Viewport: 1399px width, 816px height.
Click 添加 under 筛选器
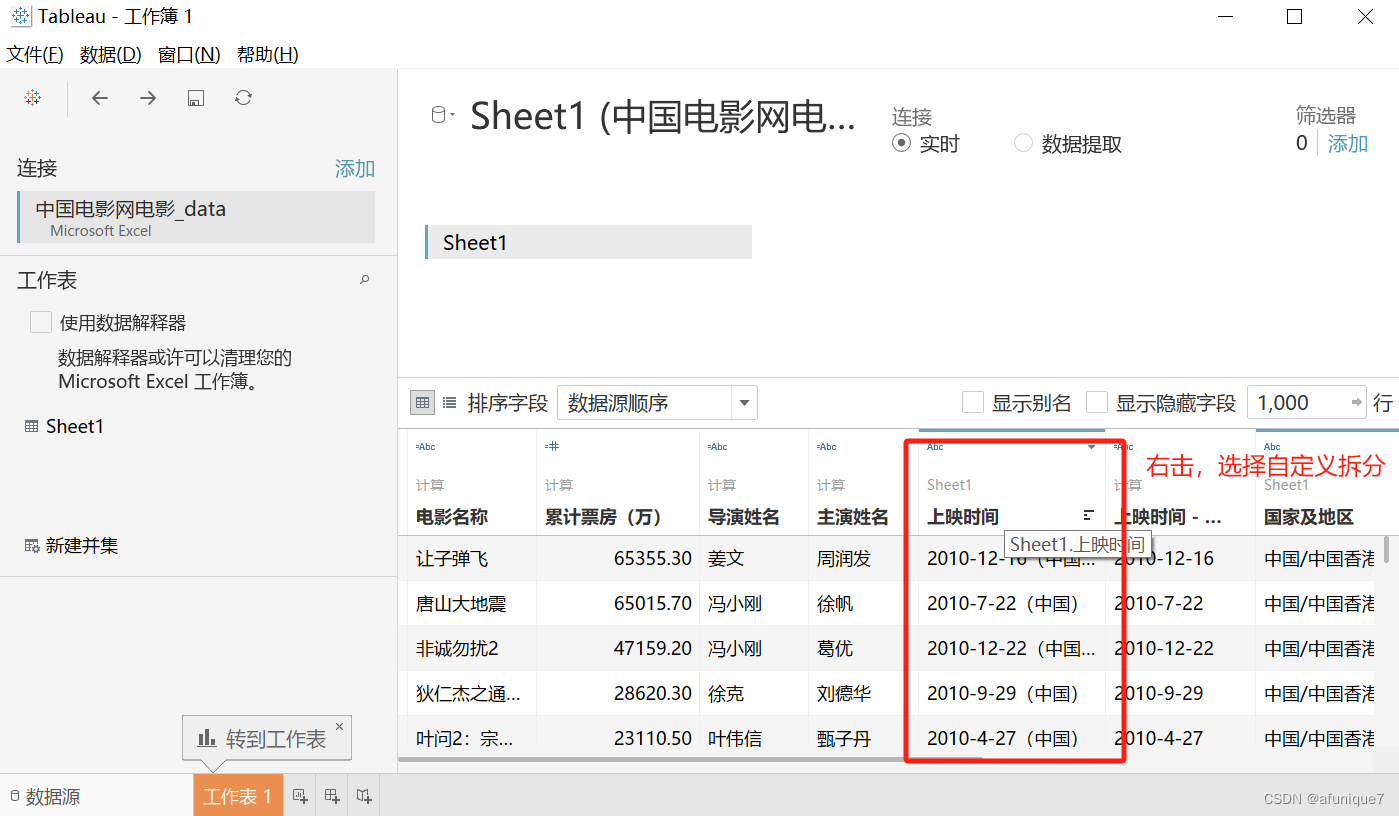1348,143
